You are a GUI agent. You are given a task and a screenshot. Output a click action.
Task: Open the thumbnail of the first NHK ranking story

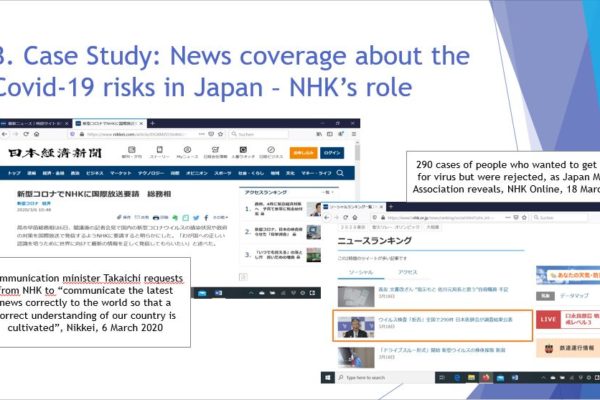pyautogui.click(x=356, y=296)
